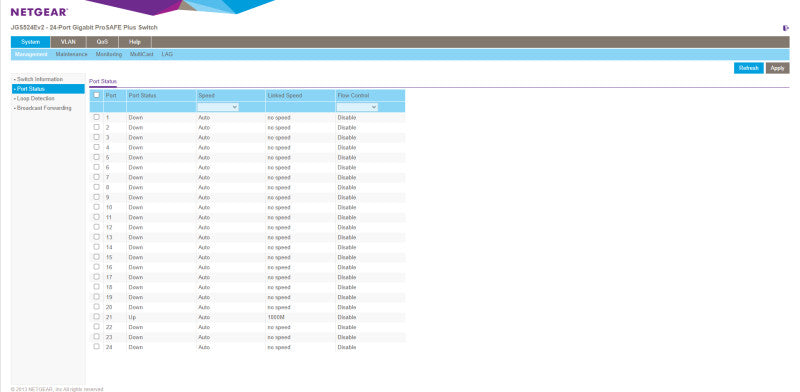Click the Apply button

(778, 68)
